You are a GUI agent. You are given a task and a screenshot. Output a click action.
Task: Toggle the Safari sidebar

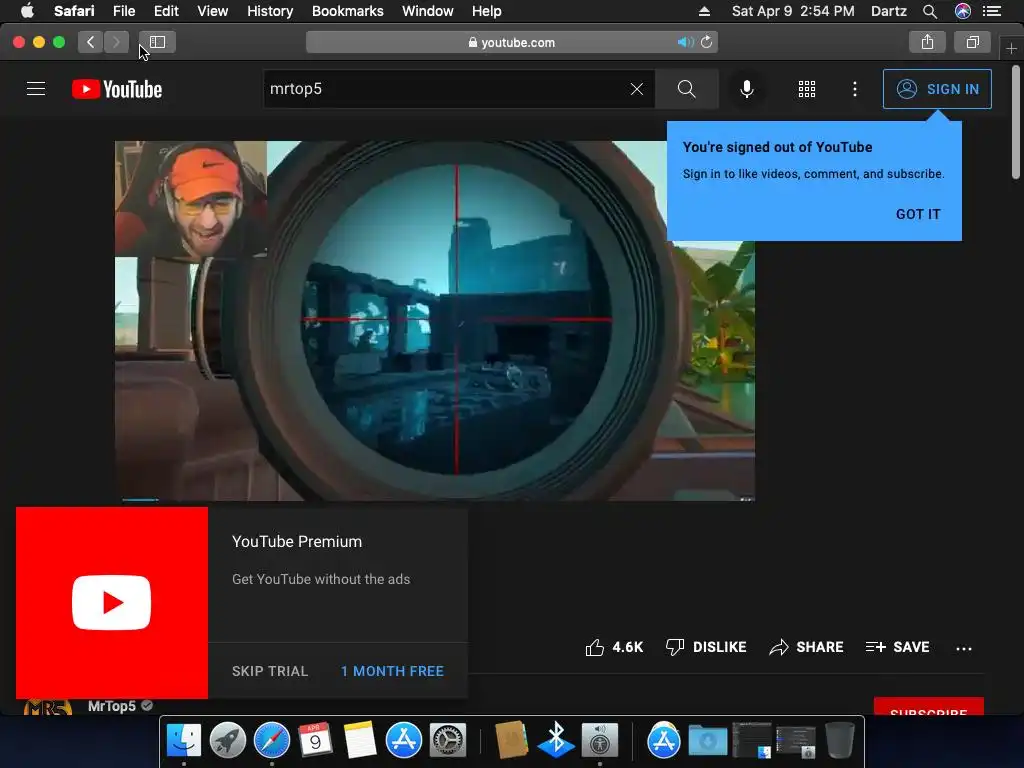click(157, 42)
